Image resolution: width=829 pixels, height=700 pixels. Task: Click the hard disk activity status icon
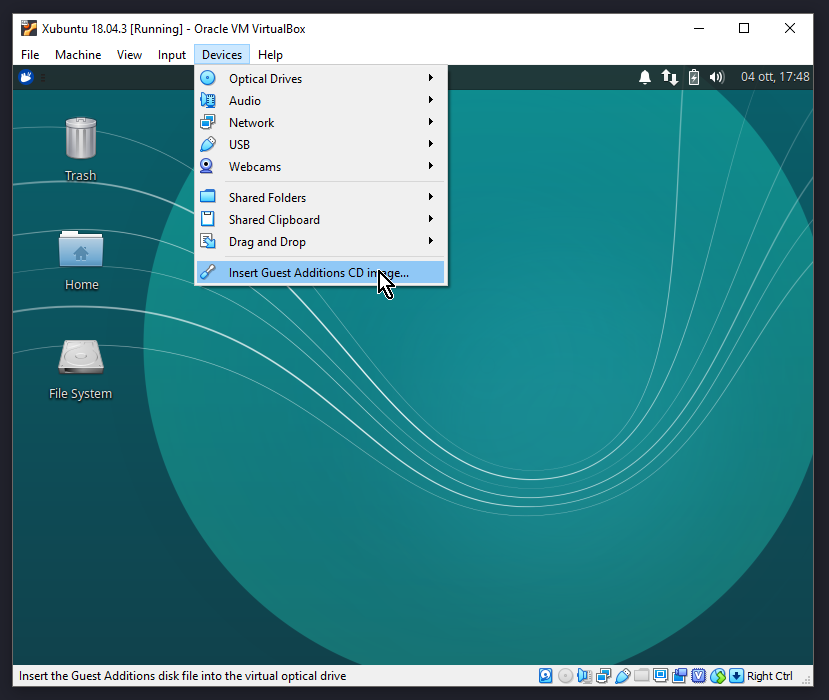pos(546,676)
